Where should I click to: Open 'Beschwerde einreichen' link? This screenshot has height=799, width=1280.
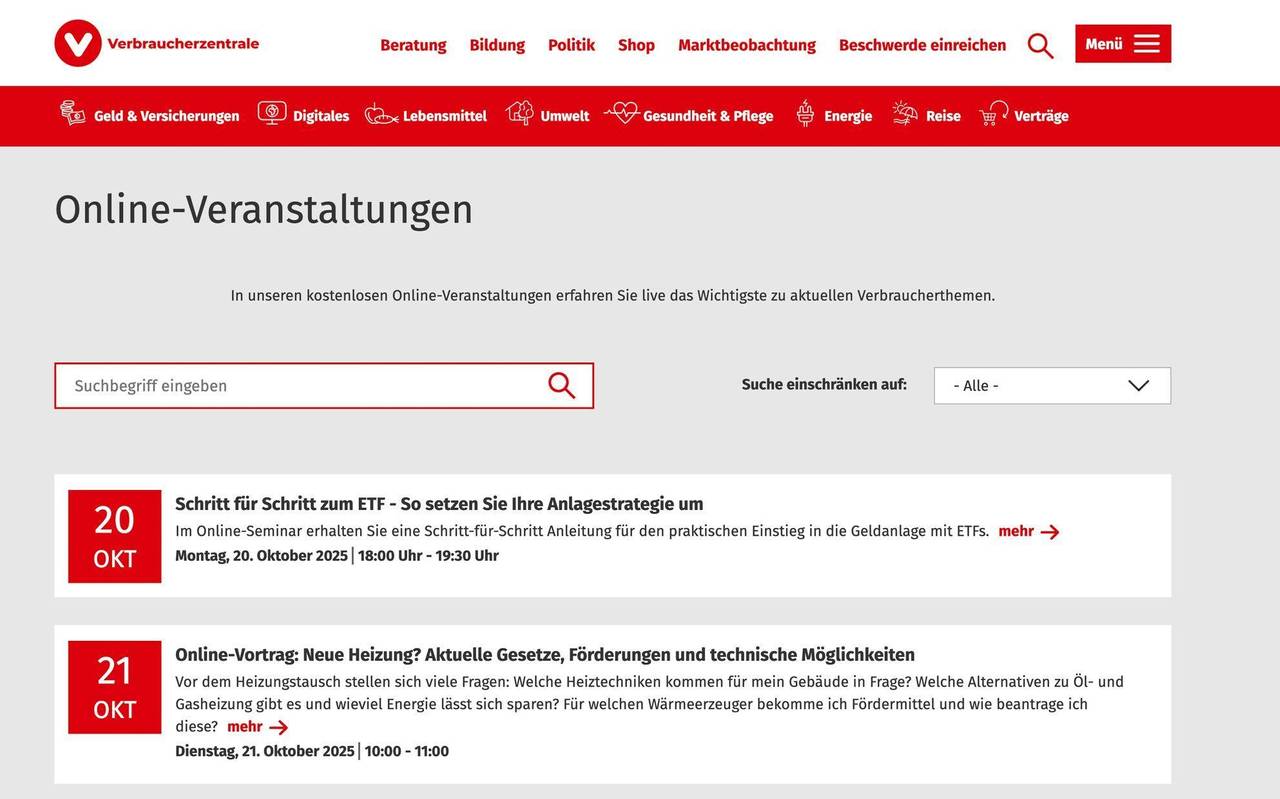coord(922,45)
